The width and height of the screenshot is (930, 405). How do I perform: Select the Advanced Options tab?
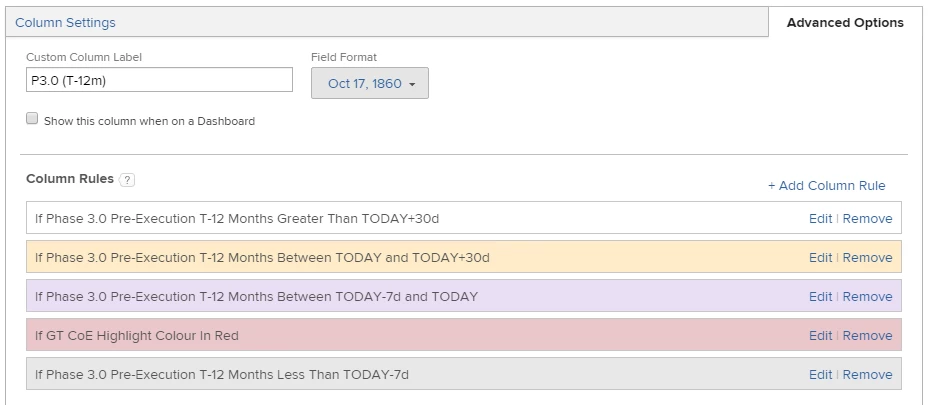pos(845,22)
